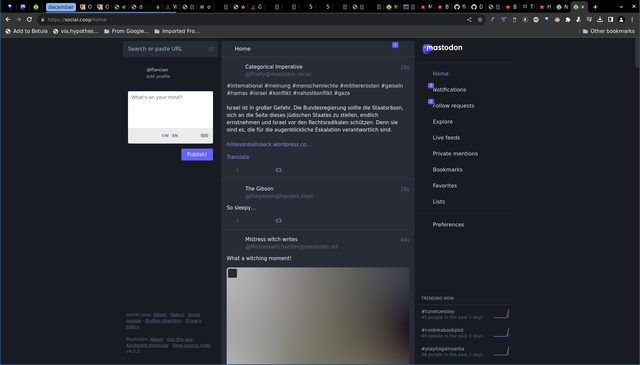Viewport: 640px width, 365px height.
Task: Focus the "What's on your mind?" text box
Action: tap(170, 110)
